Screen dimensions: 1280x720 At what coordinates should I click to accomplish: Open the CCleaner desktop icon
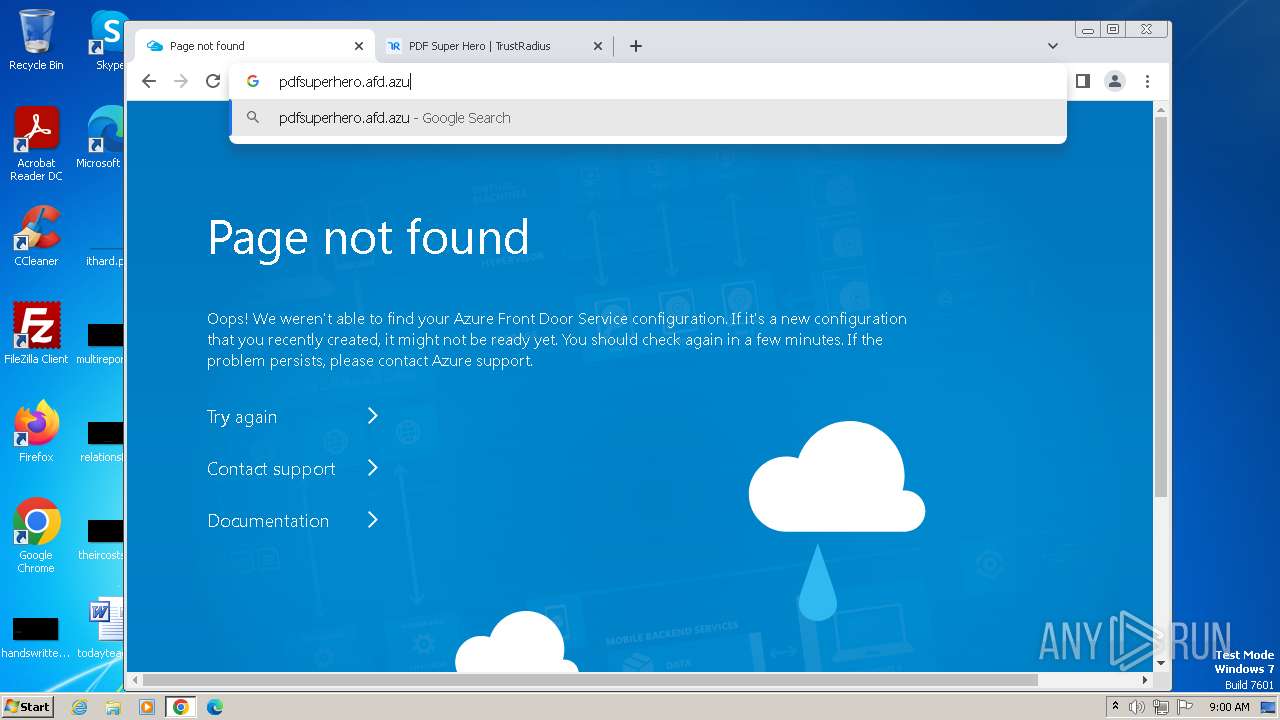tap(36, 236)
